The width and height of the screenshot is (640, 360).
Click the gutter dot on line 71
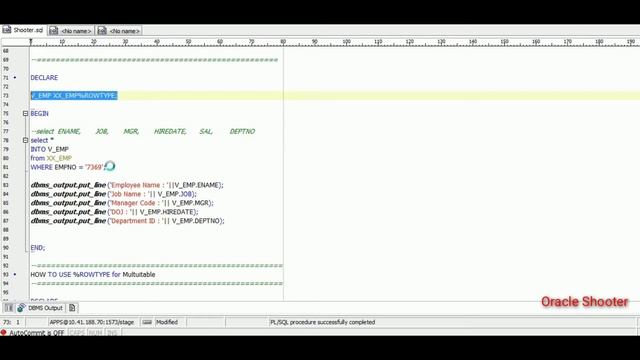pyautogui.click(x=15, y=78)
